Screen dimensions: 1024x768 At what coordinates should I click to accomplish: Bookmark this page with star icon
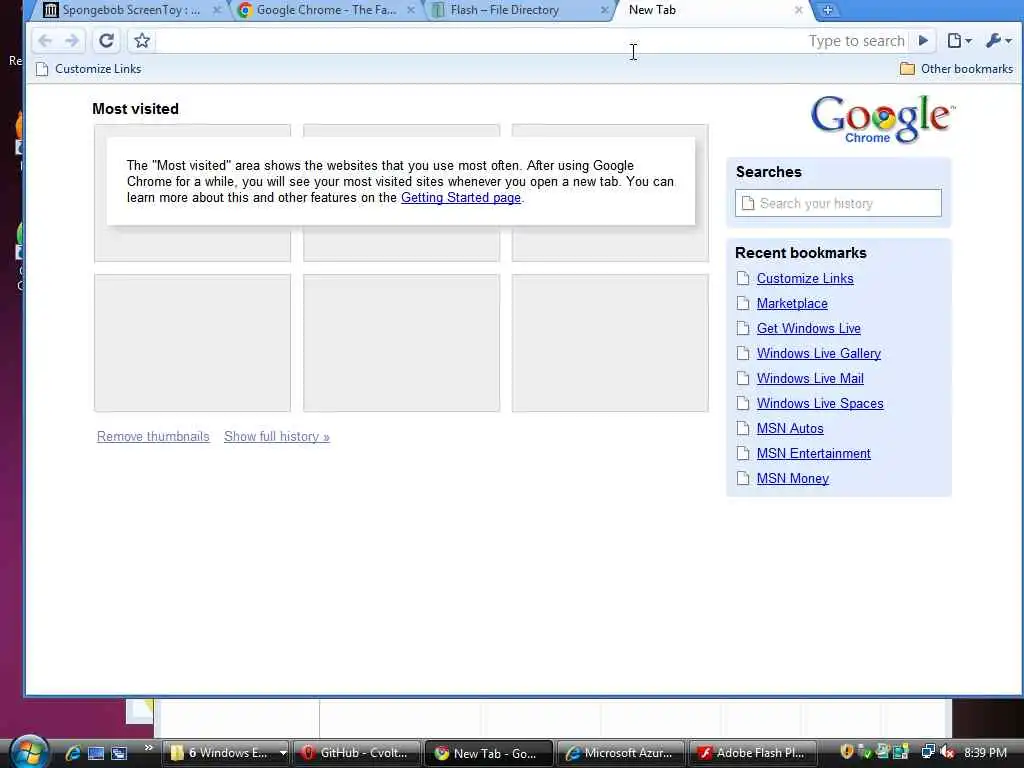point(142,41)
